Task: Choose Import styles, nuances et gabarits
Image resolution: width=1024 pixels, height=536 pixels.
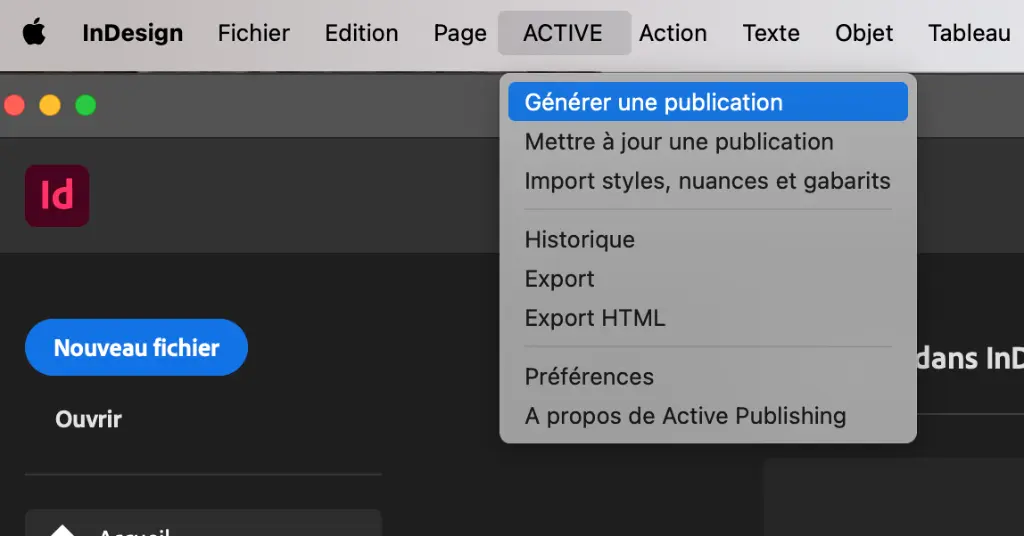Action: point(708,181)
